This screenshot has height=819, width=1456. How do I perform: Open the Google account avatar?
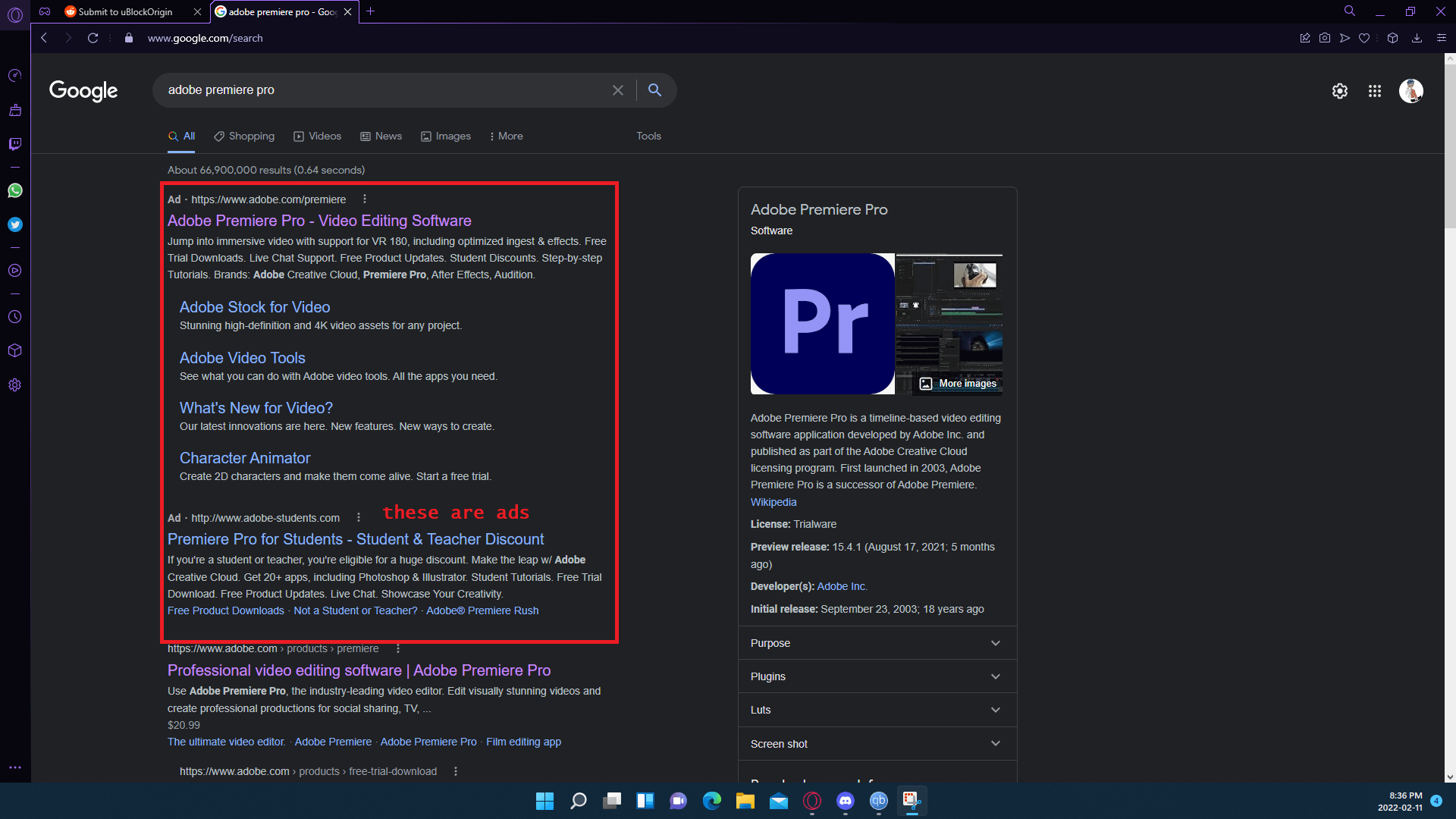[1411, 91]
